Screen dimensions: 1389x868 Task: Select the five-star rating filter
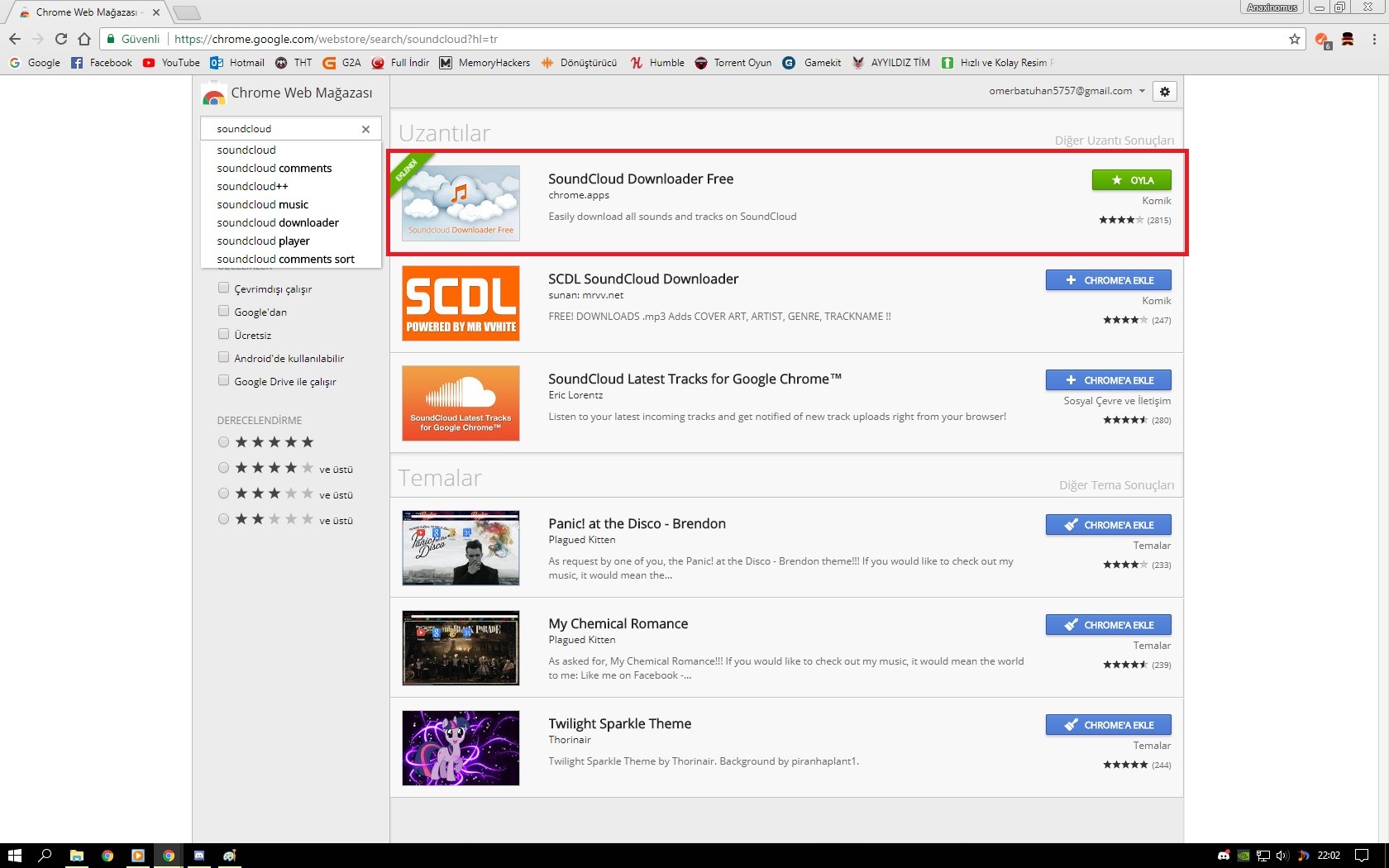223,442
